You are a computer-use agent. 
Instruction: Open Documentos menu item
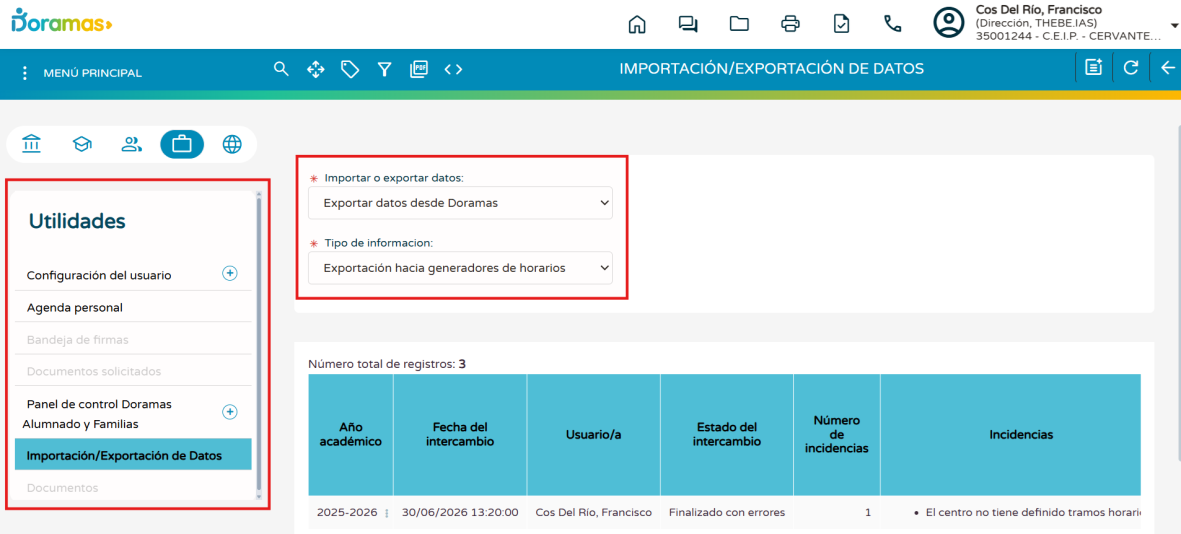pyautogui.click(x=63, y=488)
